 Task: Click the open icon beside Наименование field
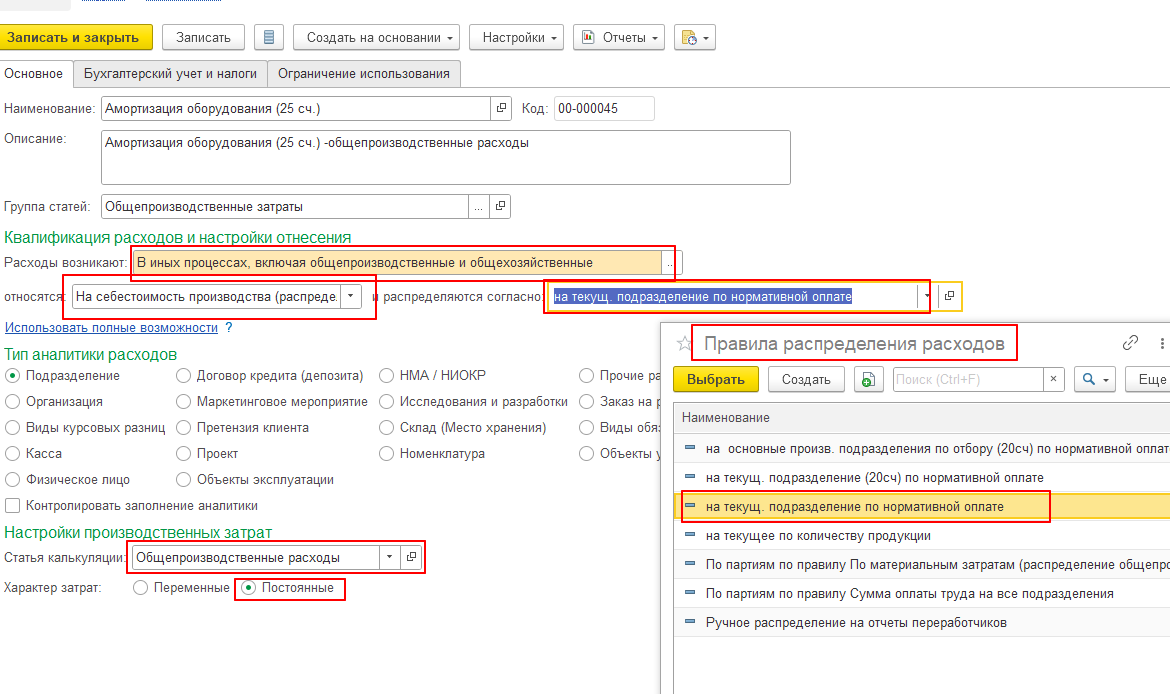point(501,108)
